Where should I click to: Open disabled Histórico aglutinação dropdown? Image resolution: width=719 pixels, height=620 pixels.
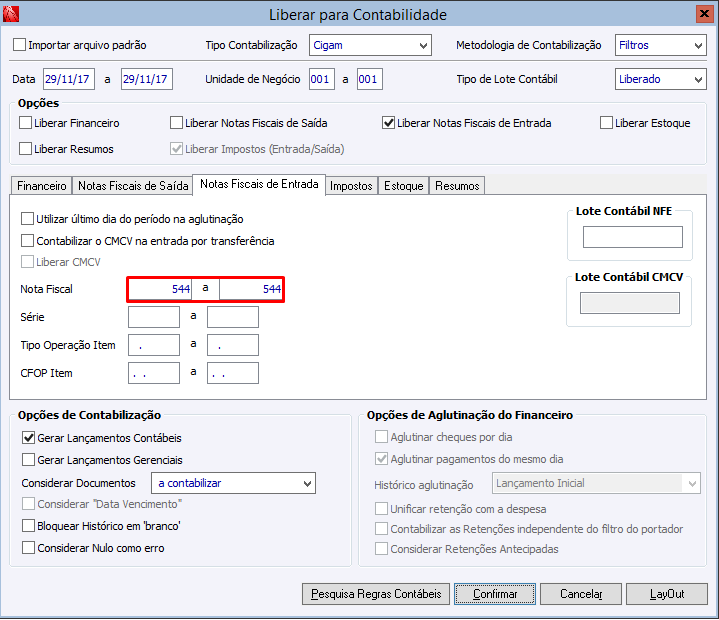(596, 483)
